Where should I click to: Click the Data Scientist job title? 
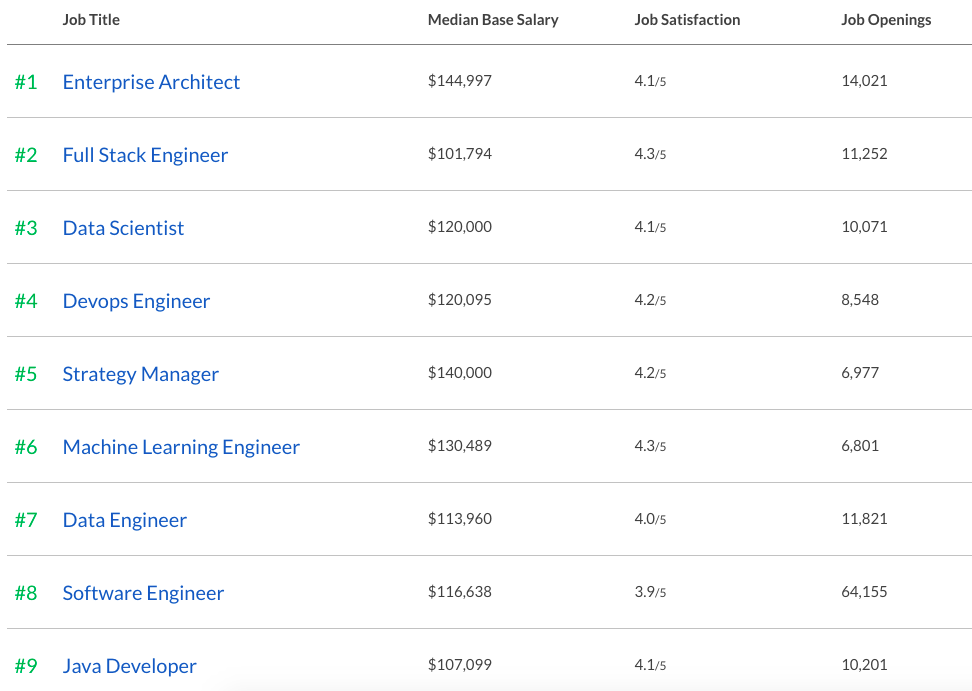[x=123, y=228]
